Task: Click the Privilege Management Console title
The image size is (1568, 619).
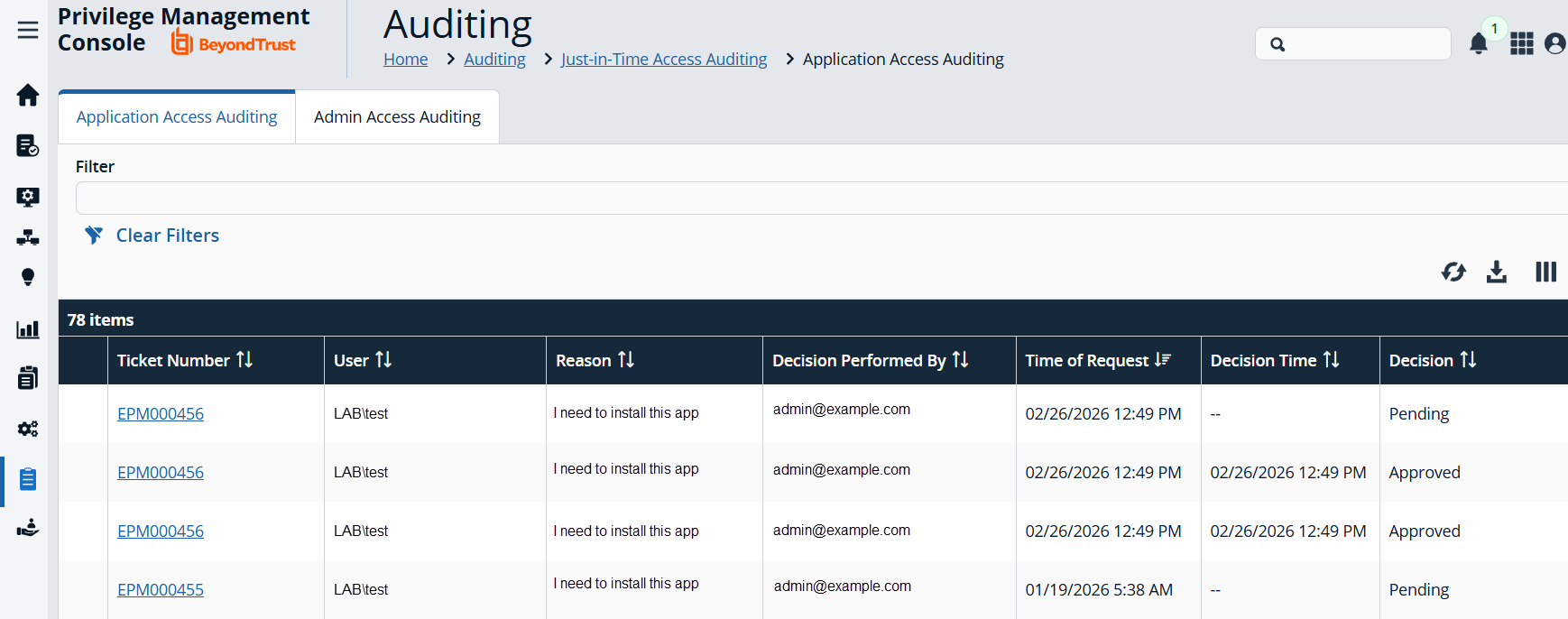Action: (x=183, y=30)
